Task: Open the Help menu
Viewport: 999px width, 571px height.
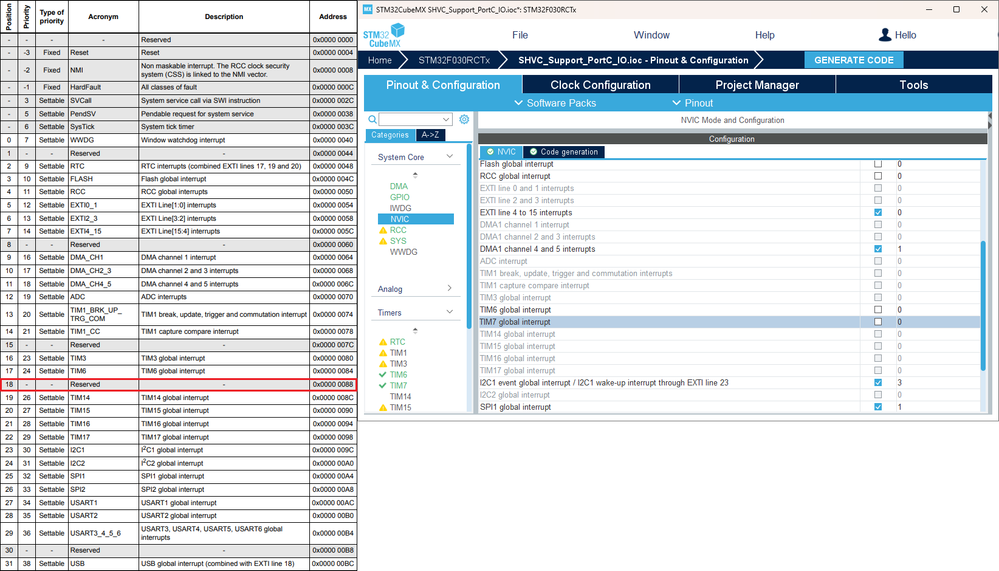Action: (x=765, y=35)
